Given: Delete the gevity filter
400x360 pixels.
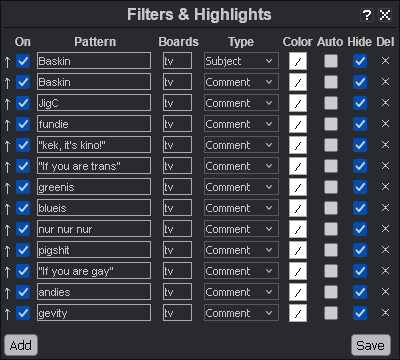Looking at the screenshot, I should point(385,313).
